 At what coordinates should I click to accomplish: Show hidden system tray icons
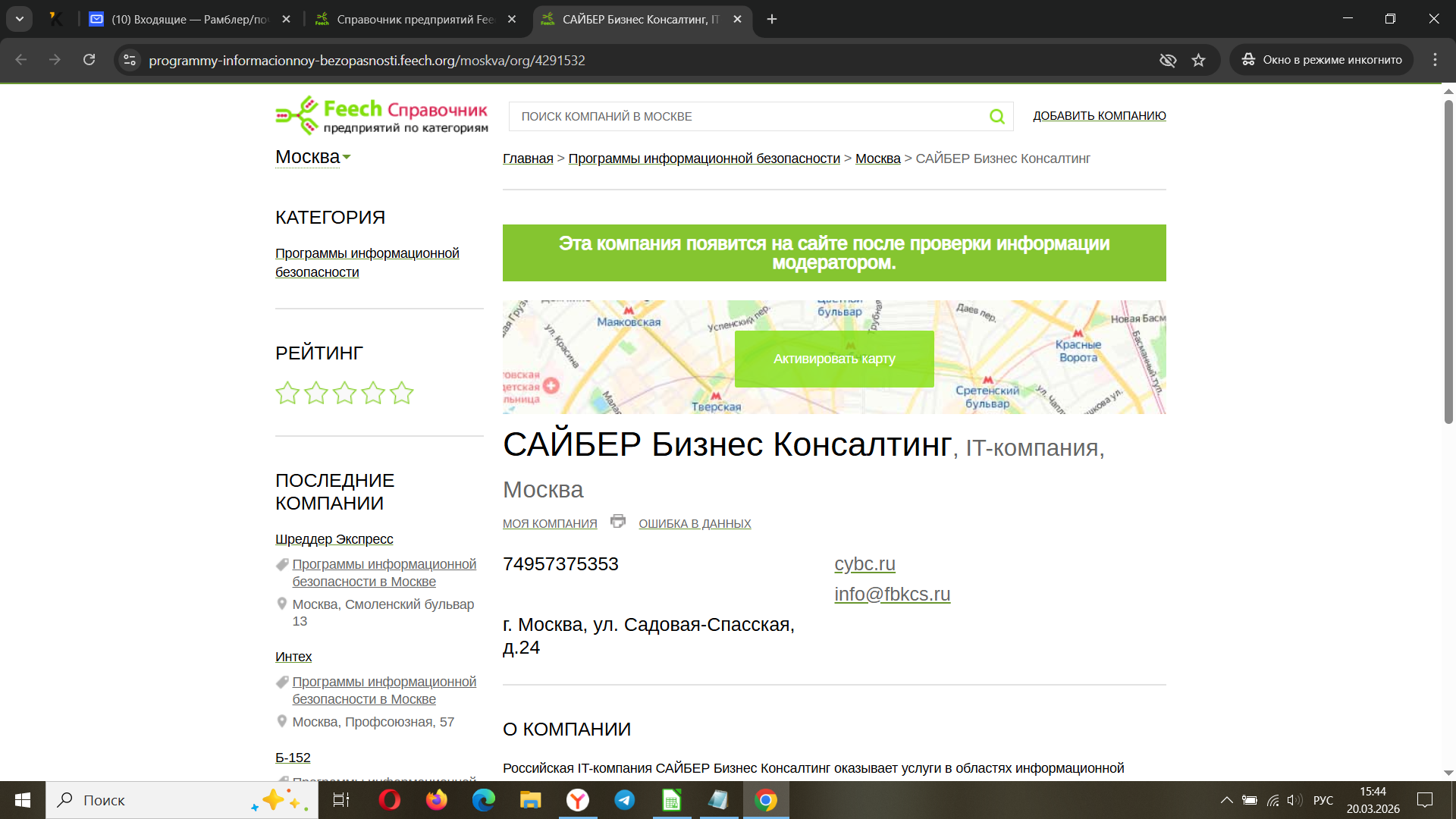pos(1226,800)
